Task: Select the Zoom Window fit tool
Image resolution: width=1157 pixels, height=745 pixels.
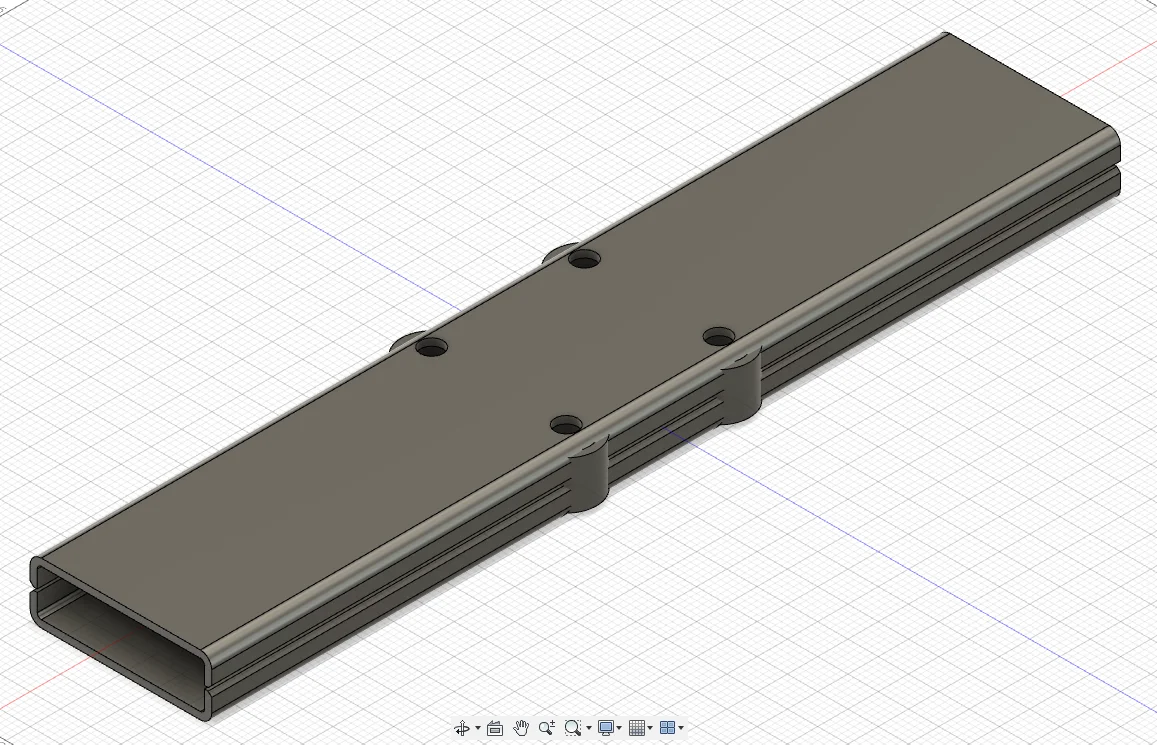Action: (573, 729)
